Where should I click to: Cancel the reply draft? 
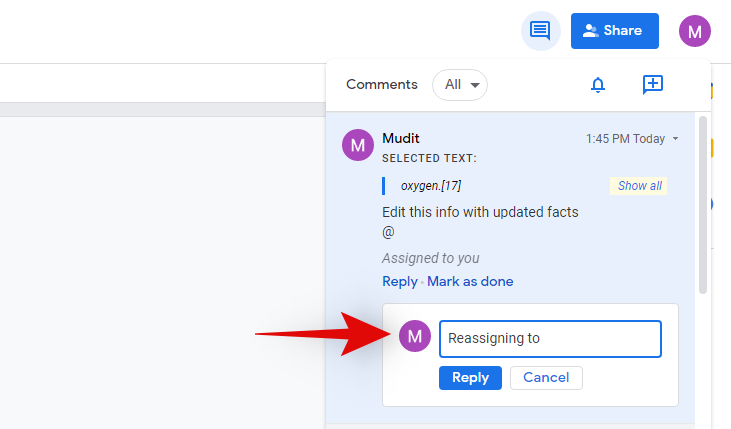point(546,378)
